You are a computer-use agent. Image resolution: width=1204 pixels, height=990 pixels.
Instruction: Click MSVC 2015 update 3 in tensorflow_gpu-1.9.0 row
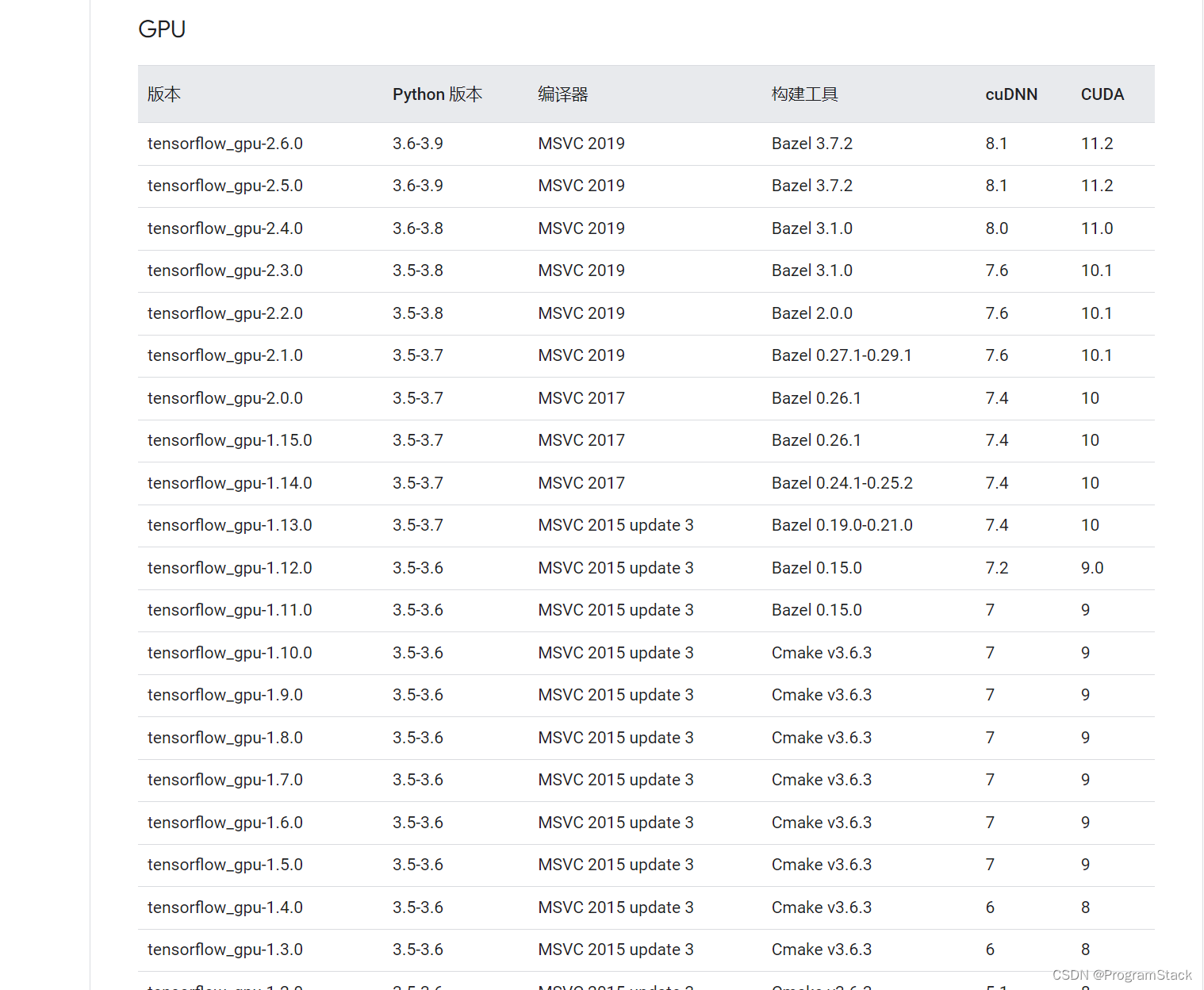coord(616,695)
